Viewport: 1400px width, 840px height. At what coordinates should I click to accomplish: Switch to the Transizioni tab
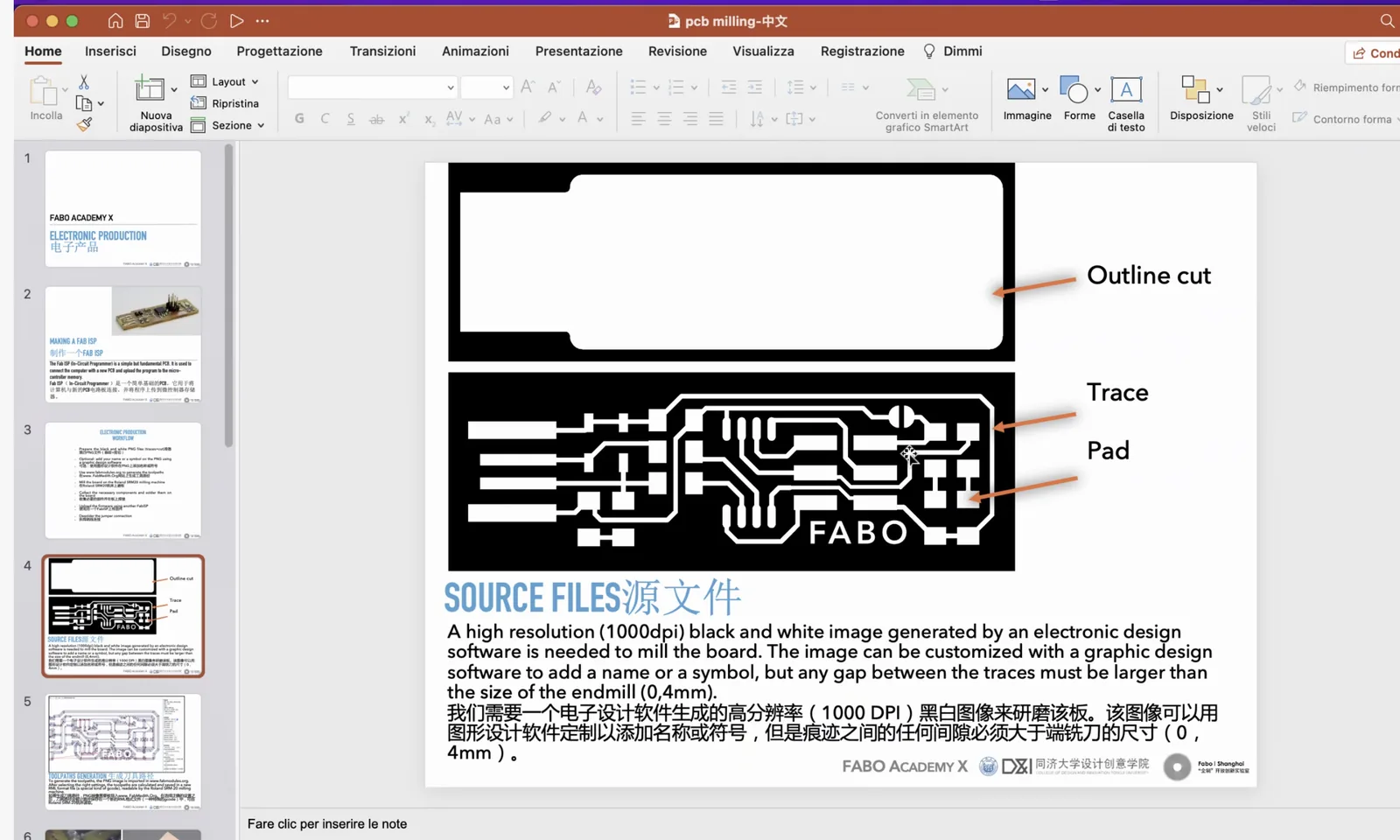click(382, 51)
